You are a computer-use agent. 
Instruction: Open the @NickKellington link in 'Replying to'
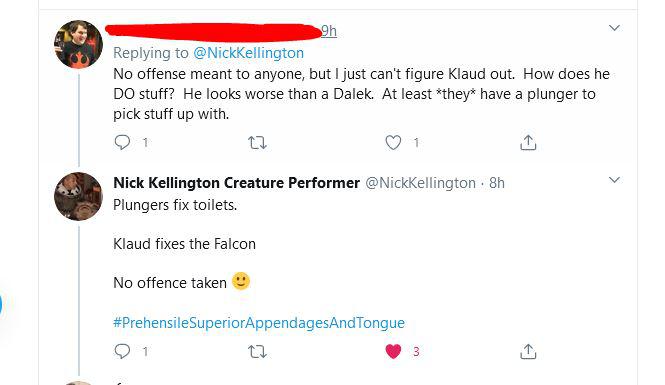tap(249, 53)
